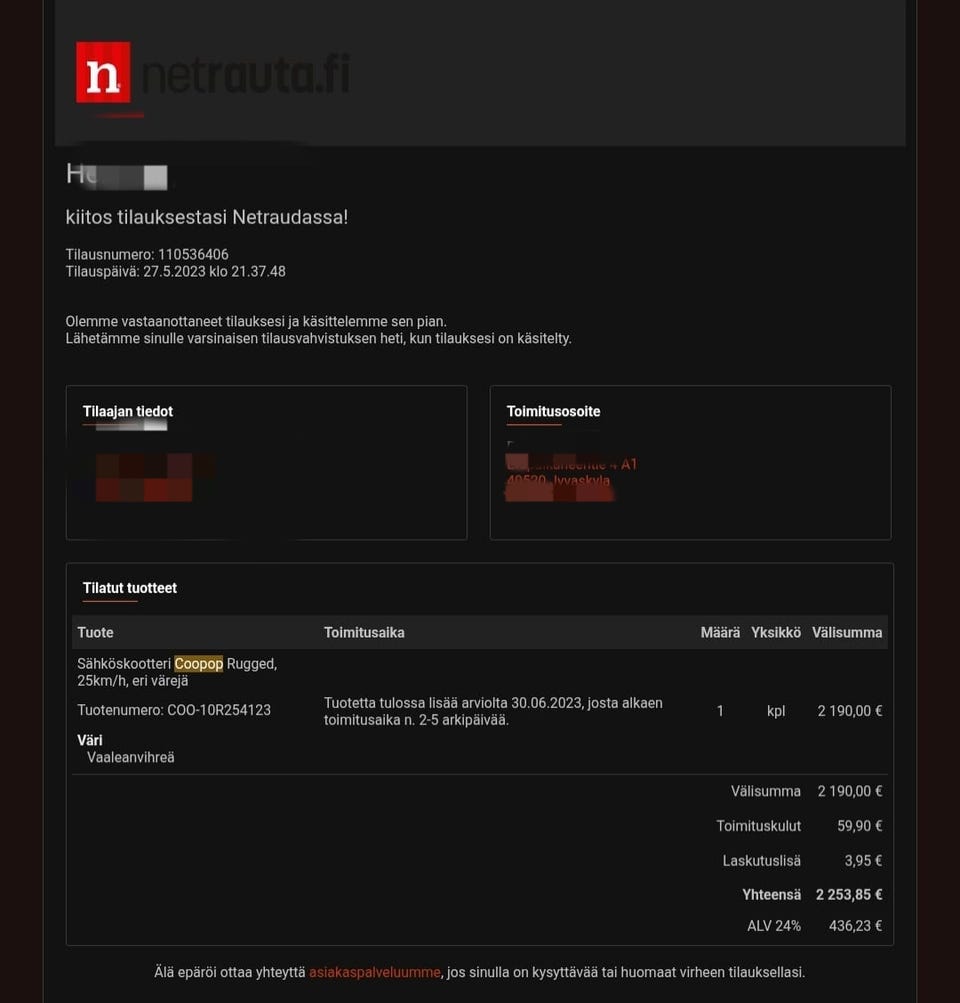
Task: Select the order date 27.5.2023 klo 21.37.48
Action: pos(214,272)
